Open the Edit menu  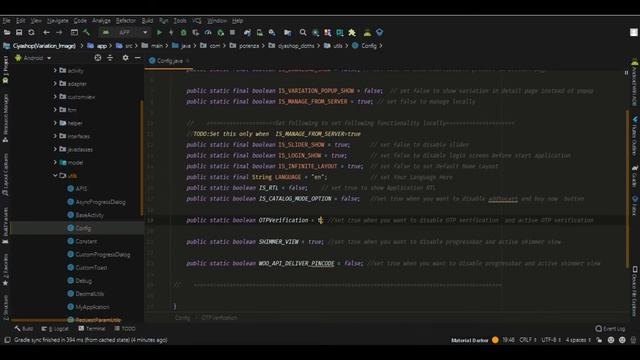20,20
